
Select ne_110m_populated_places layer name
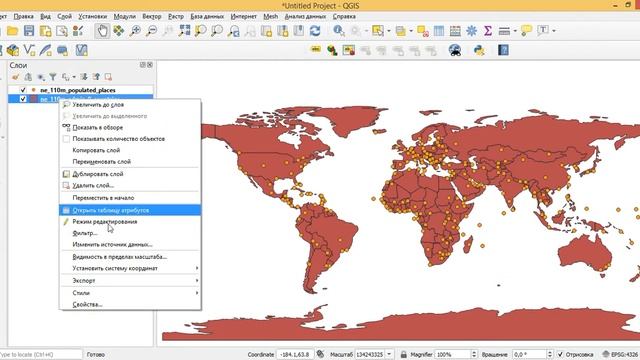point(78,90)
